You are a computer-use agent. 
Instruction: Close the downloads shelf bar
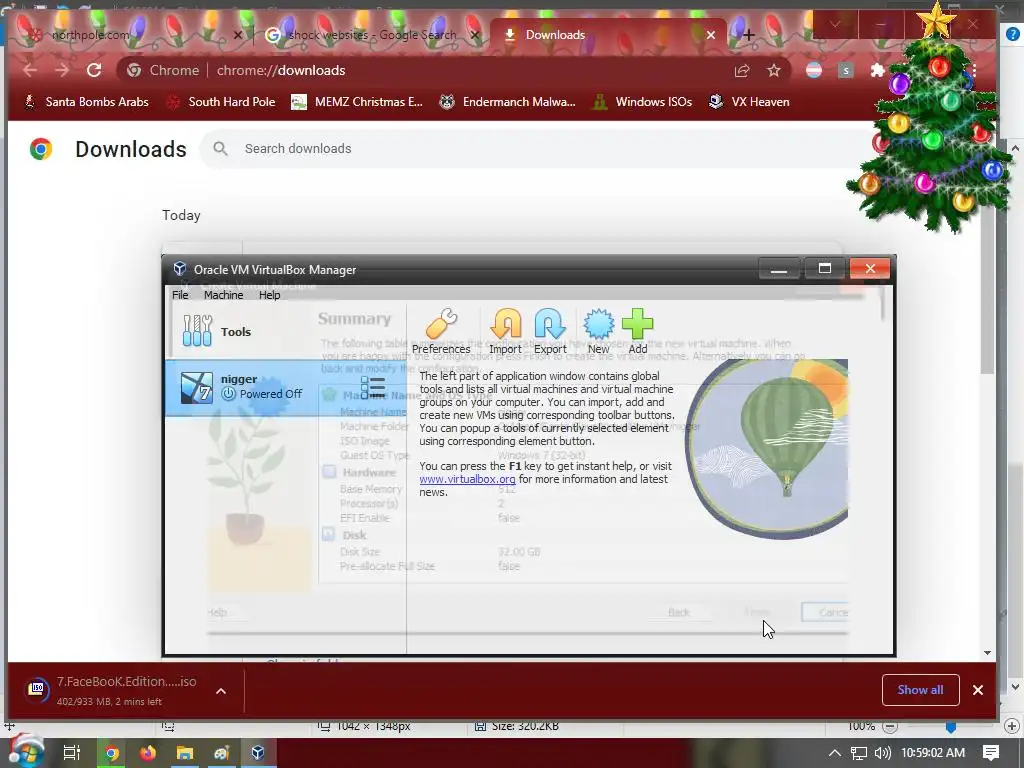click(978, 690)
